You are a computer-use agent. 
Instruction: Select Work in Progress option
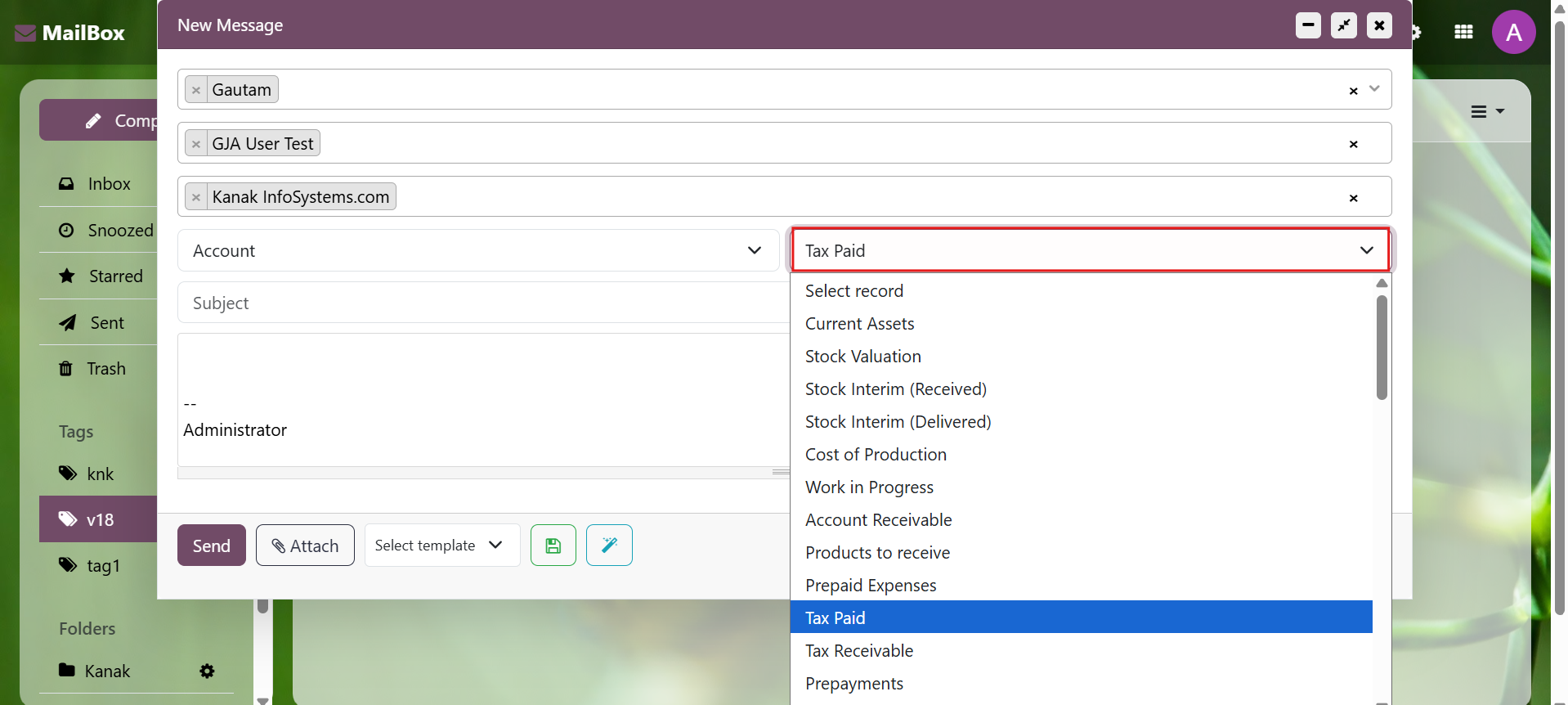[1082, 487]
